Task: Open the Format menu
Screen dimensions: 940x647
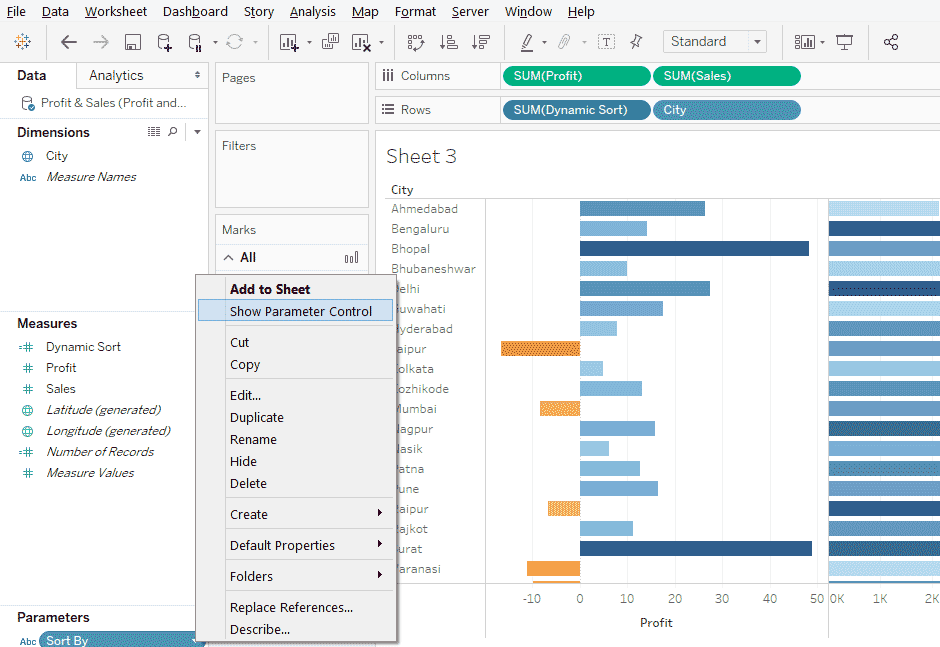Action: pyautogui.click(x=415, y=11)
